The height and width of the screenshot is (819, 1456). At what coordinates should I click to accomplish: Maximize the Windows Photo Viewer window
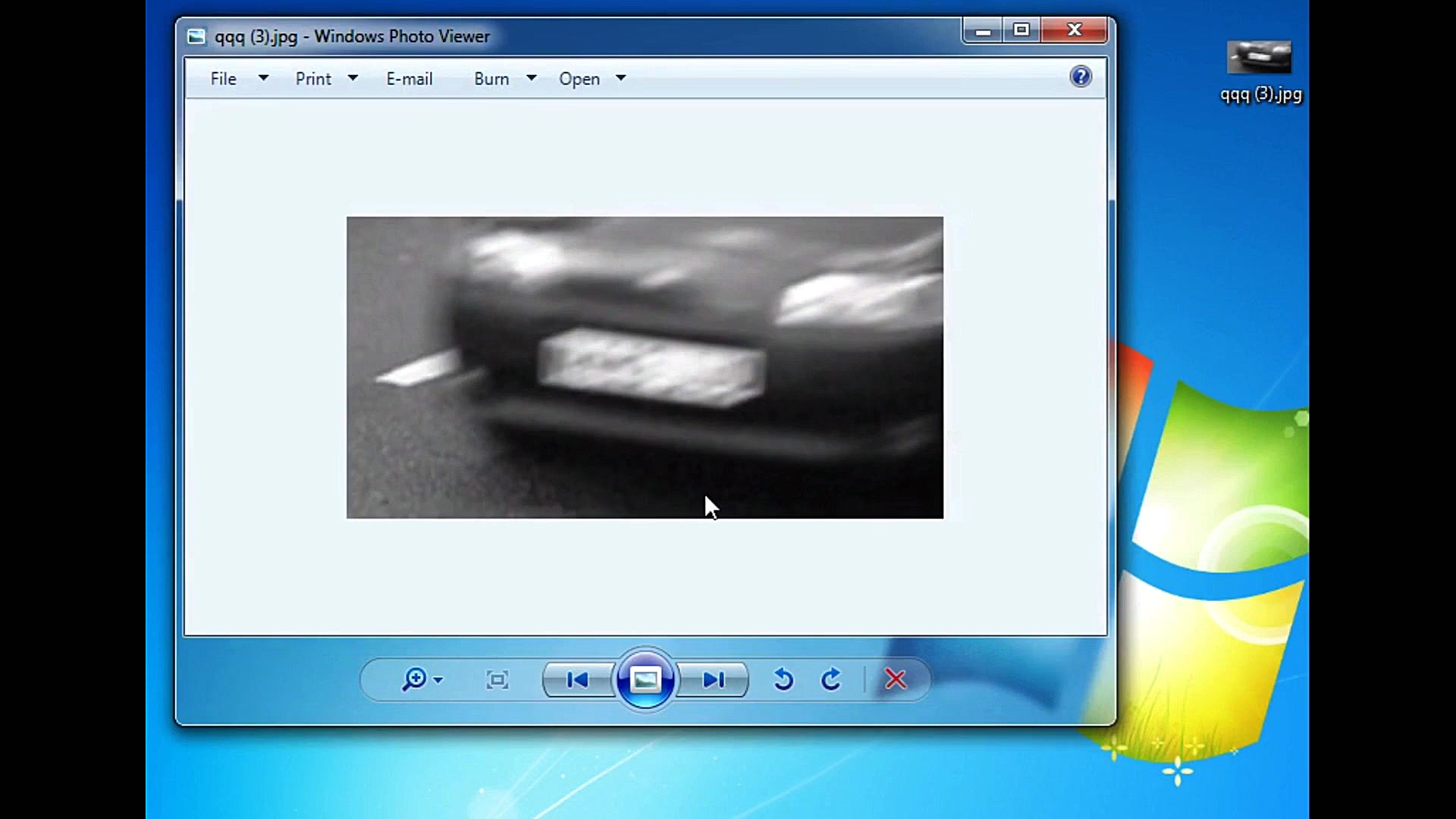[1021, 30]
